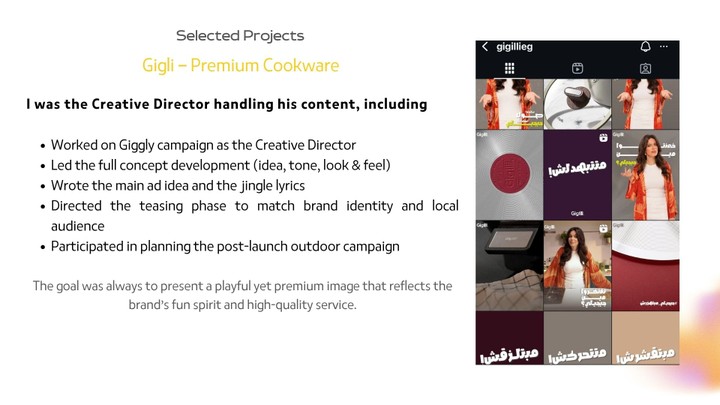Click the gigillieg profile username
Screen dimensions: 720x405
(x=514, y=47)
